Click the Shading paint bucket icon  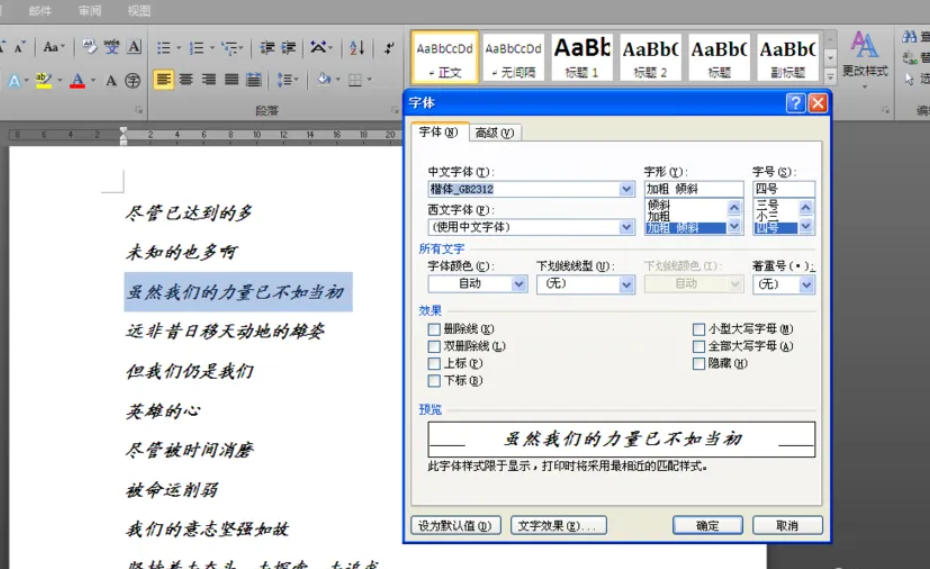[x=324, y=79]
